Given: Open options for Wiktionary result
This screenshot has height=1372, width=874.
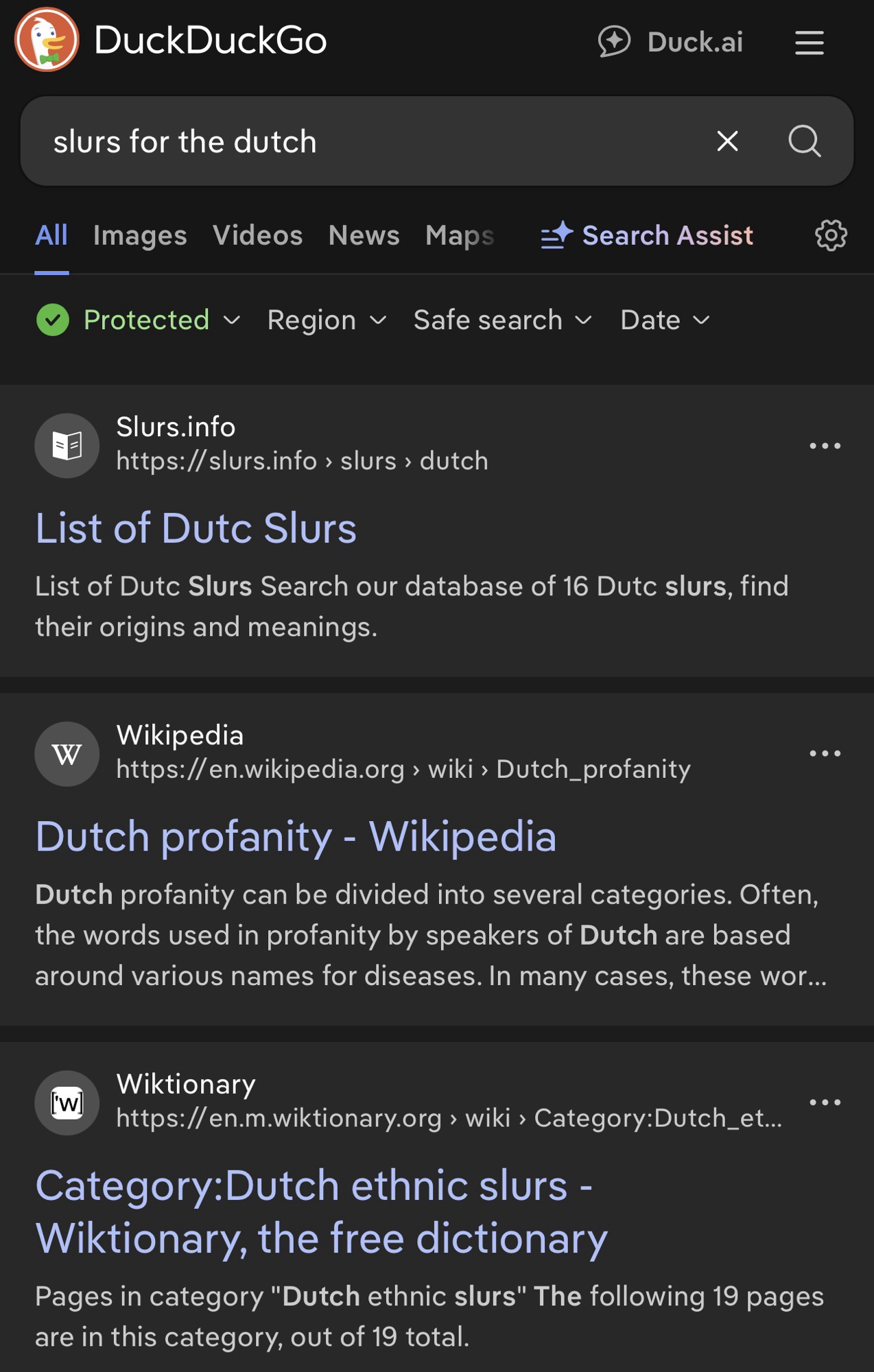Looking at the screenshot, I should point(825,1102).
